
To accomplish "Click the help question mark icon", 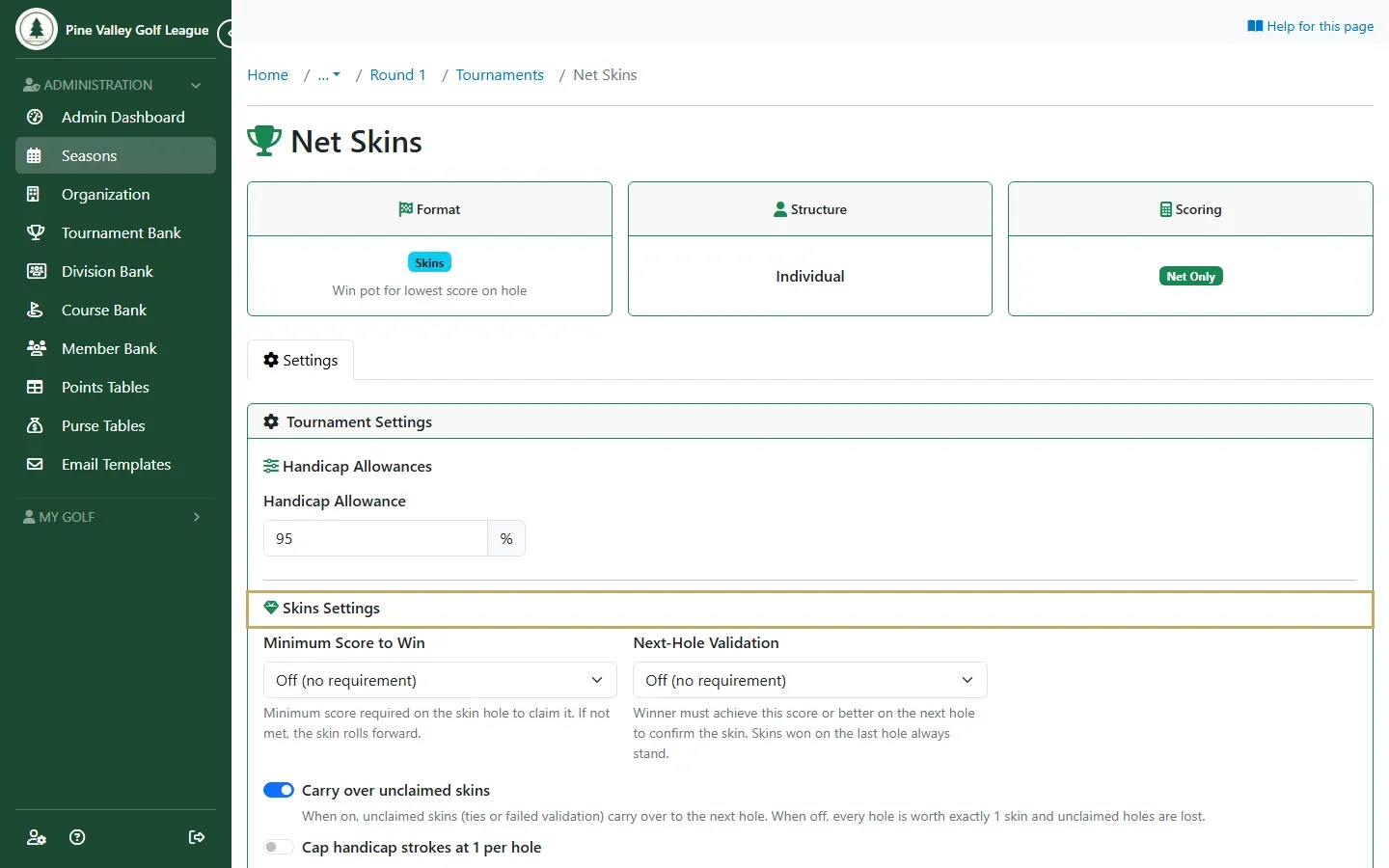I will click(x=78, y=837).
